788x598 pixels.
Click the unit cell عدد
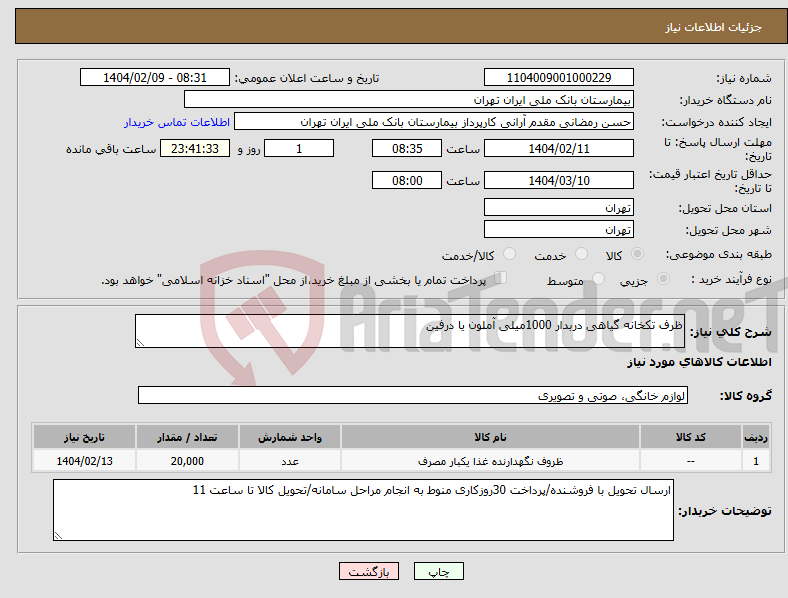click(290, 461)
